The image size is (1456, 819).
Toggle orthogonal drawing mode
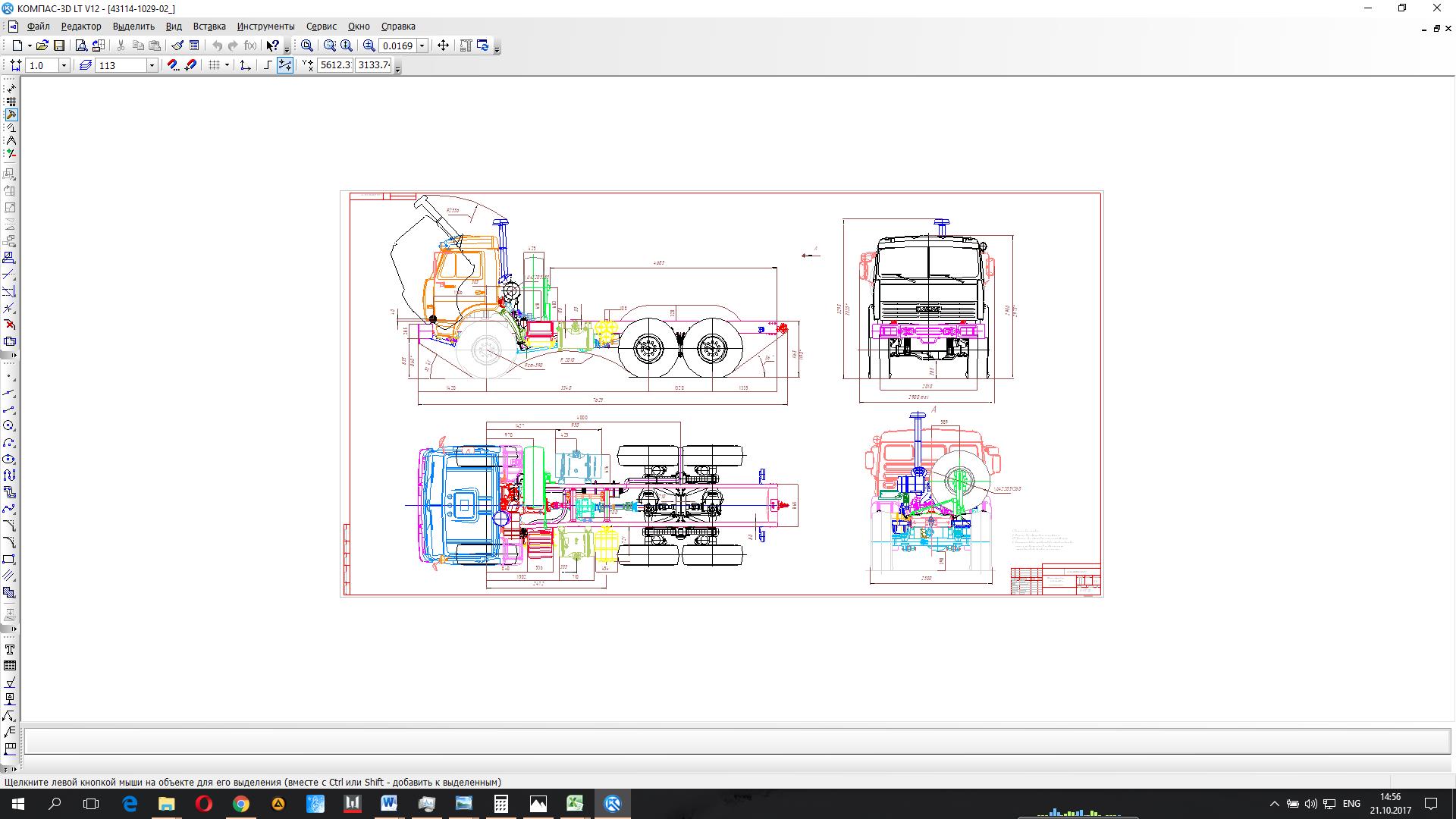(267, 65)
